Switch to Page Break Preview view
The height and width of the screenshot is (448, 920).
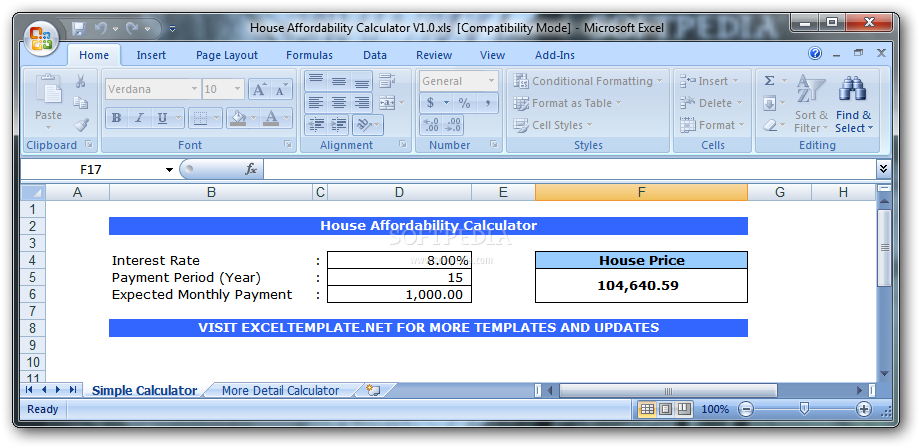point(684,409)
